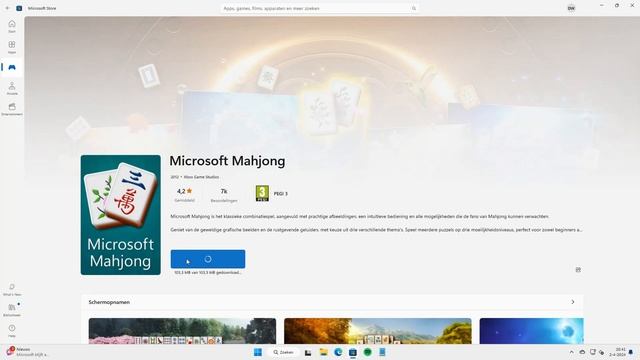Launch Microsoft Edge from taskbar

[x=338, y=352]
